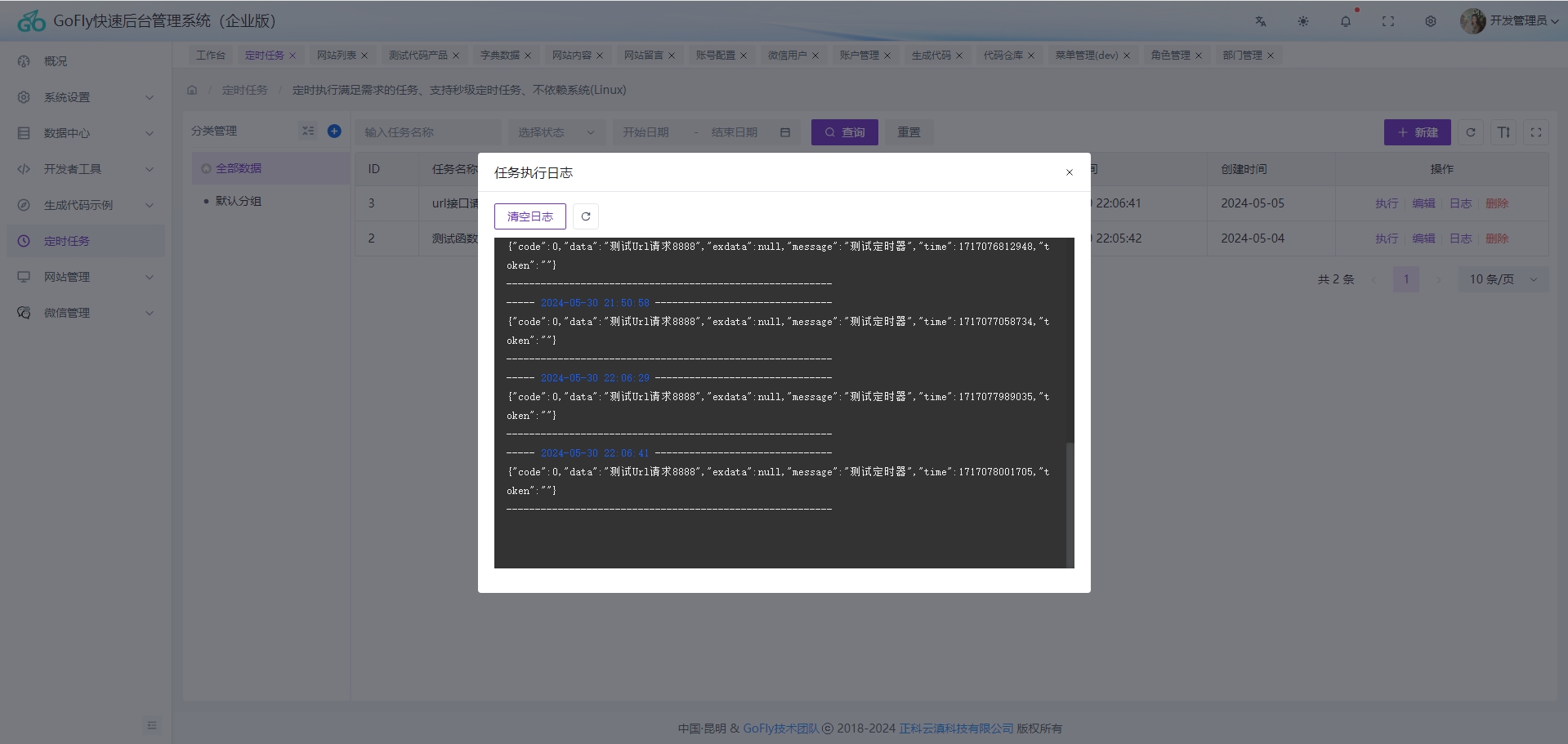The width and height of the screenshot is (1568, 744).
Task: Click the 开始日期 date field
Action: pos(646,132)
